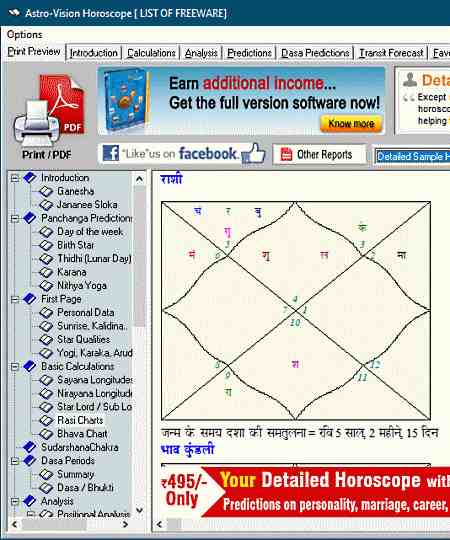
Task: Click the Jananee Sloka page icon
Action: pyautogui.click(x=46, y=205)
